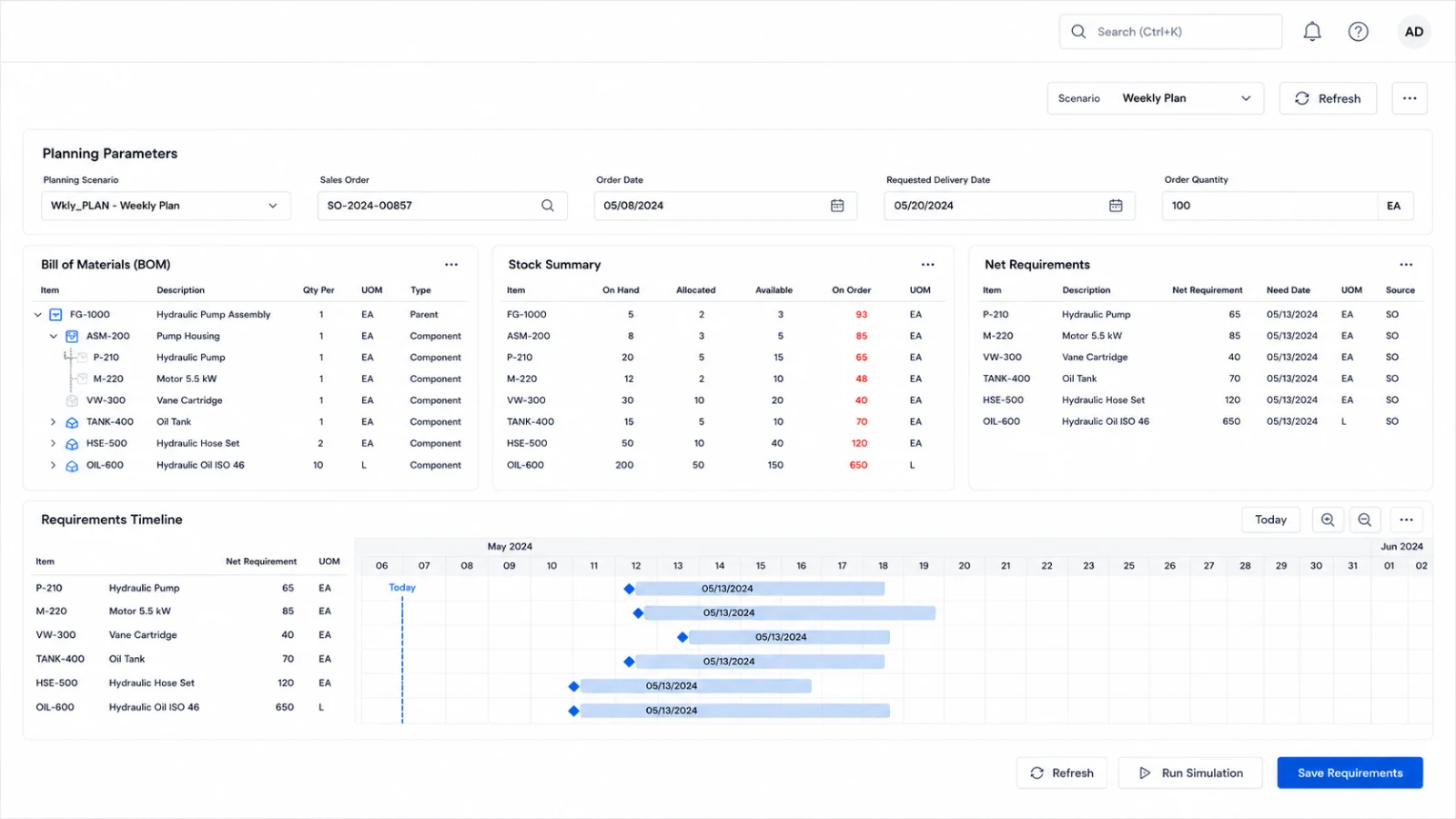
Task: Click the P-210 diamond marker on timeline
Action: (x=629, y=589)
